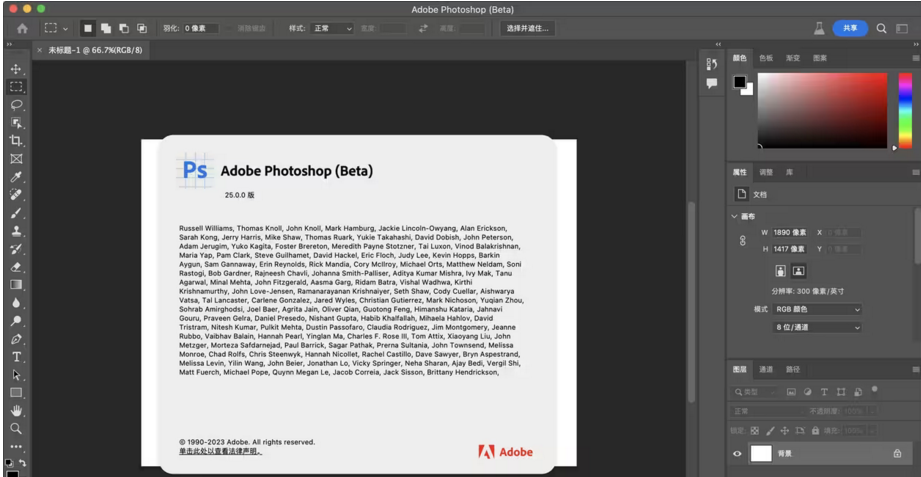Select the Frame tool

[x=16, y=159]
